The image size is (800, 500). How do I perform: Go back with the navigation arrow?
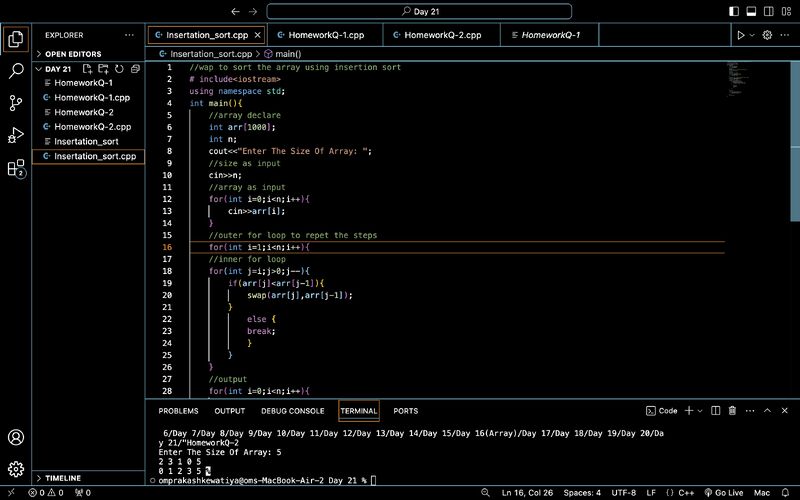point(235,11)
